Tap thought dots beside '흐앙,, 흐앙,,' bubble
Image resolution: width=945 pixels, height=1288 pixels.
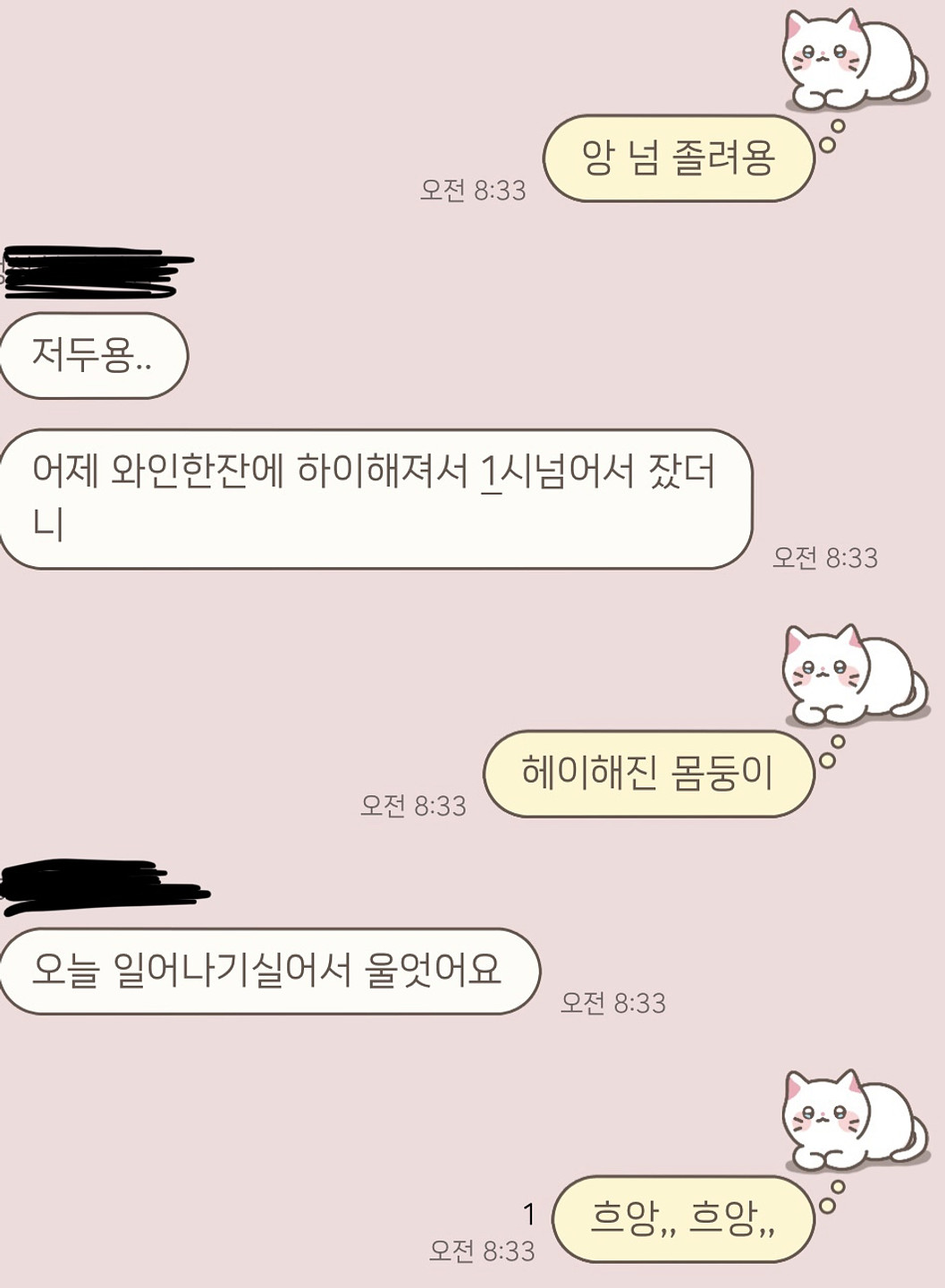tap(831, 1197)
